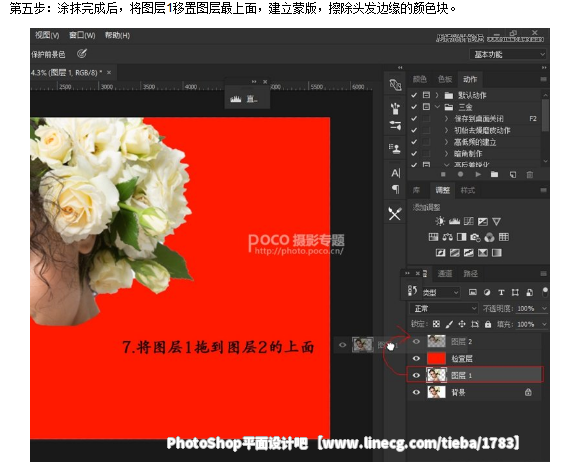Hide the 背景 layer

(x=416, y=392)
